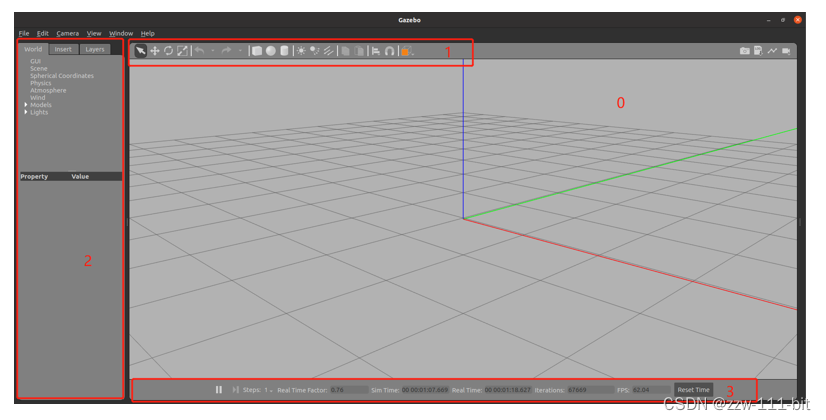
Task: Add a point light
Action: click(x=301, y=51)
